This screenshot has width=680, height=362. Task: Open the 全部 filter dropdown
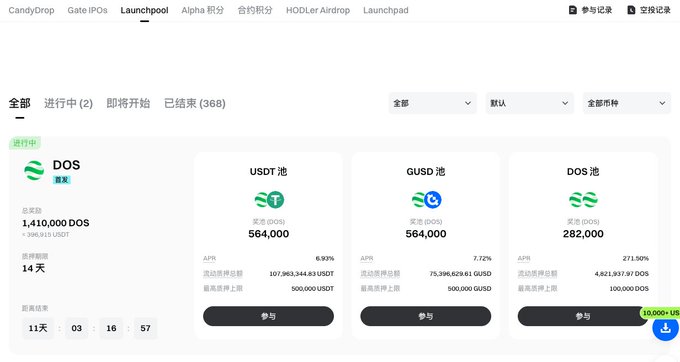click(x=432, y=103)
